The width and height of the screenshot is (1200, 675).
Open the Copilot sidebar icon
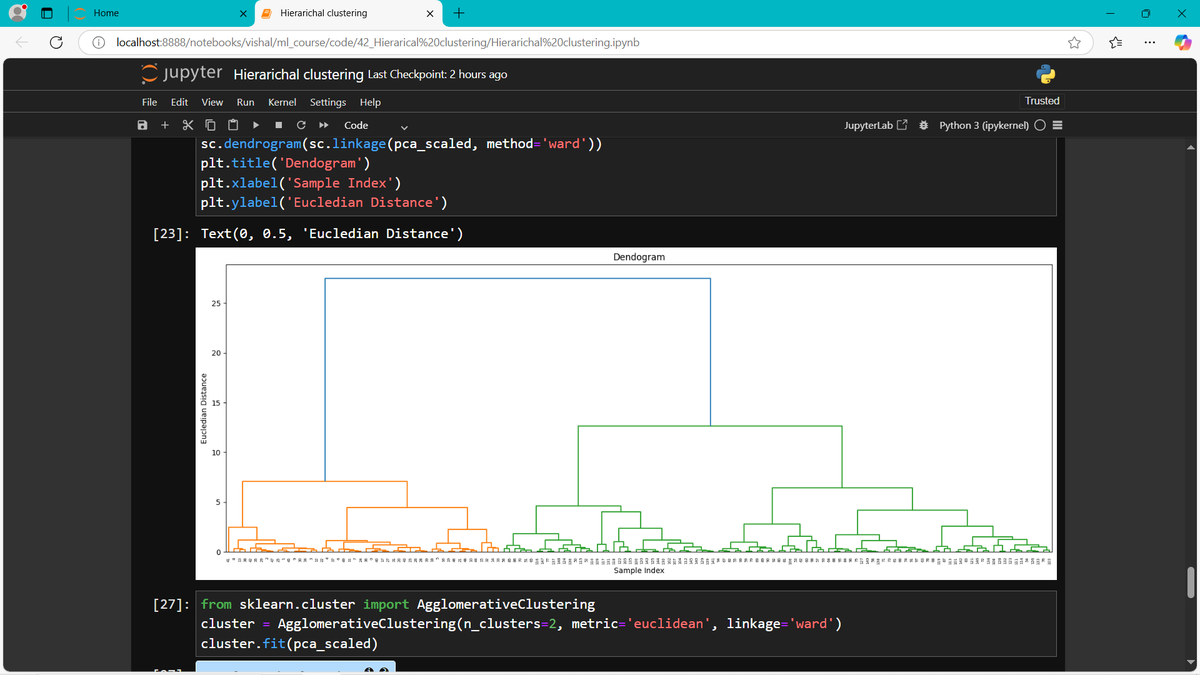coord(1182,42)
